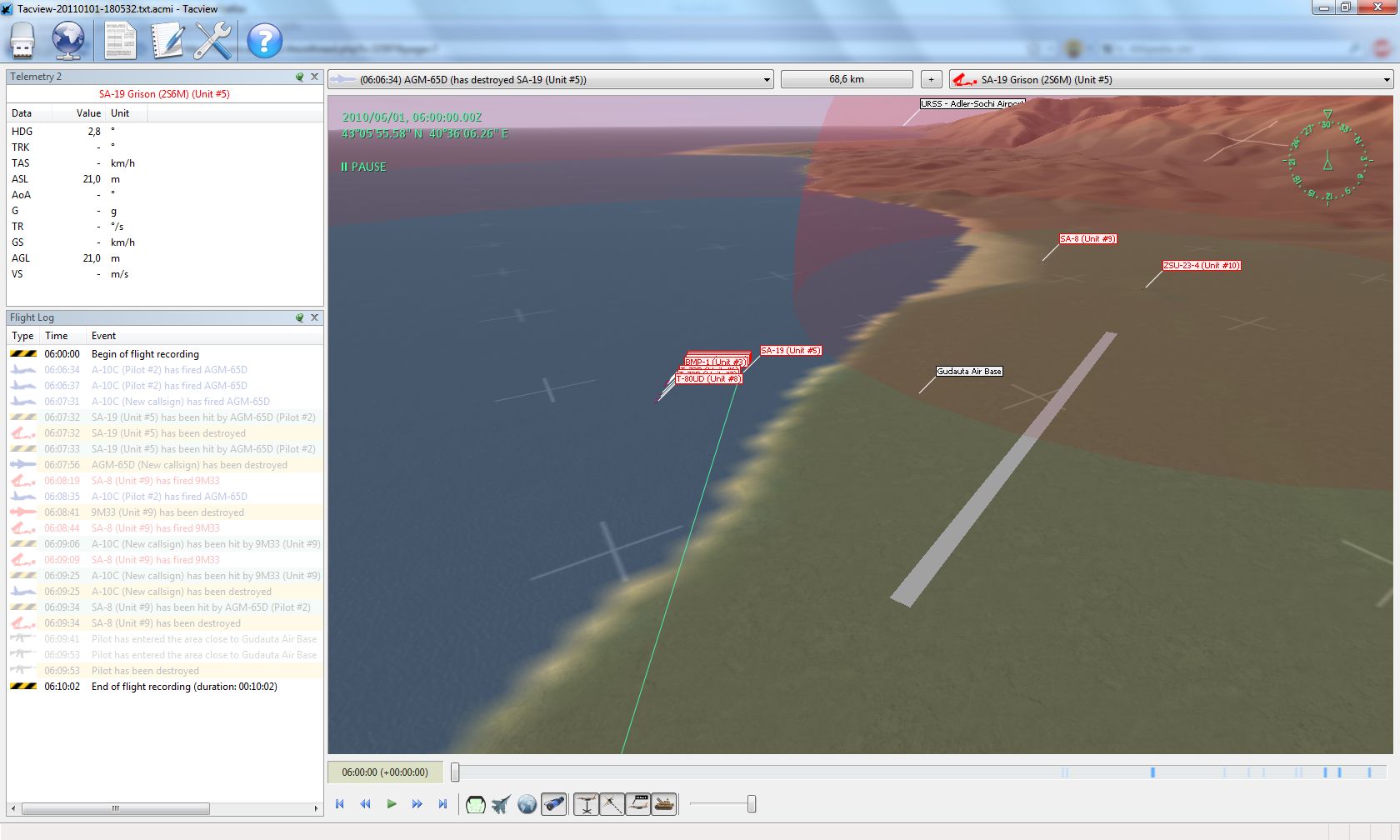
Task: Open the USB drive file loader icon
Action: coord(22,40)
